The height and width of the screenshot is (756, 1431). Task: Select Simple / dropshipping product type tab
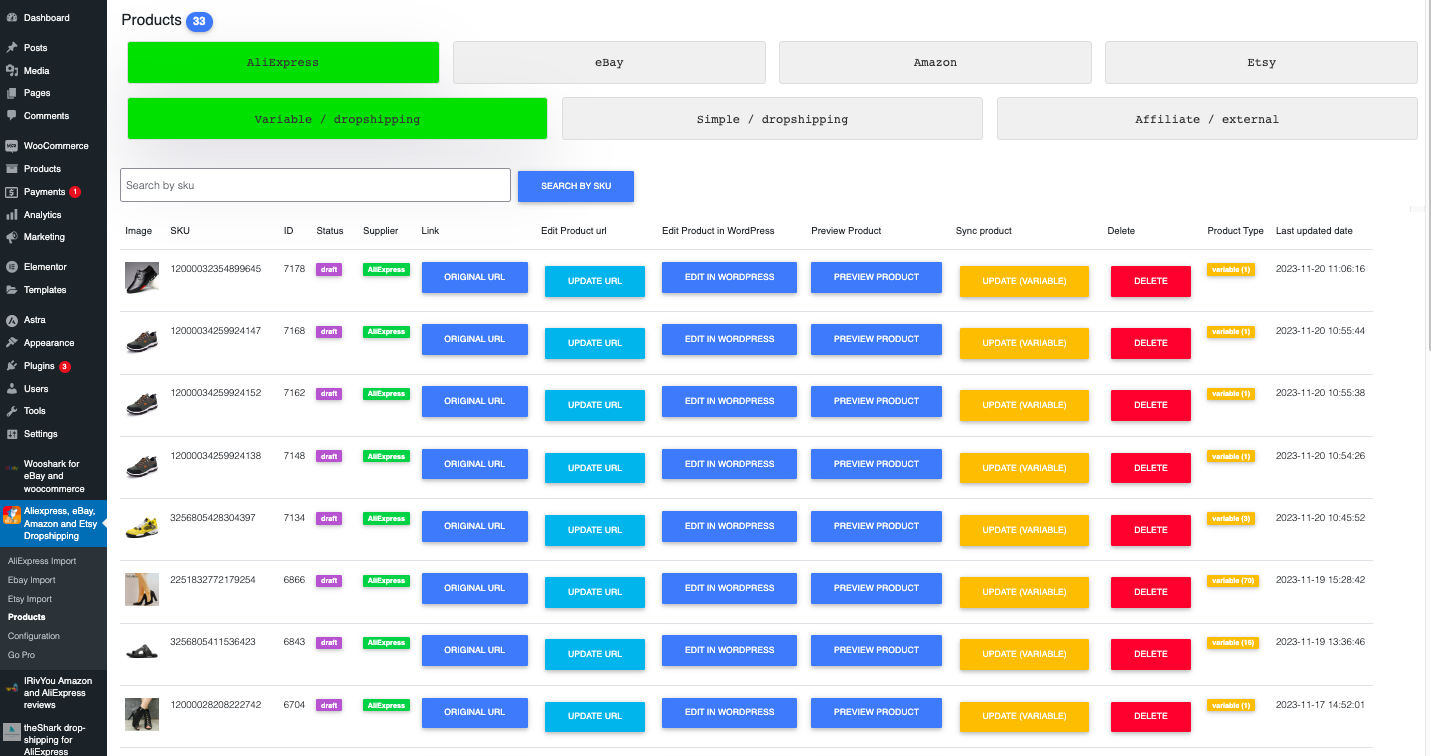click(772, 119)
